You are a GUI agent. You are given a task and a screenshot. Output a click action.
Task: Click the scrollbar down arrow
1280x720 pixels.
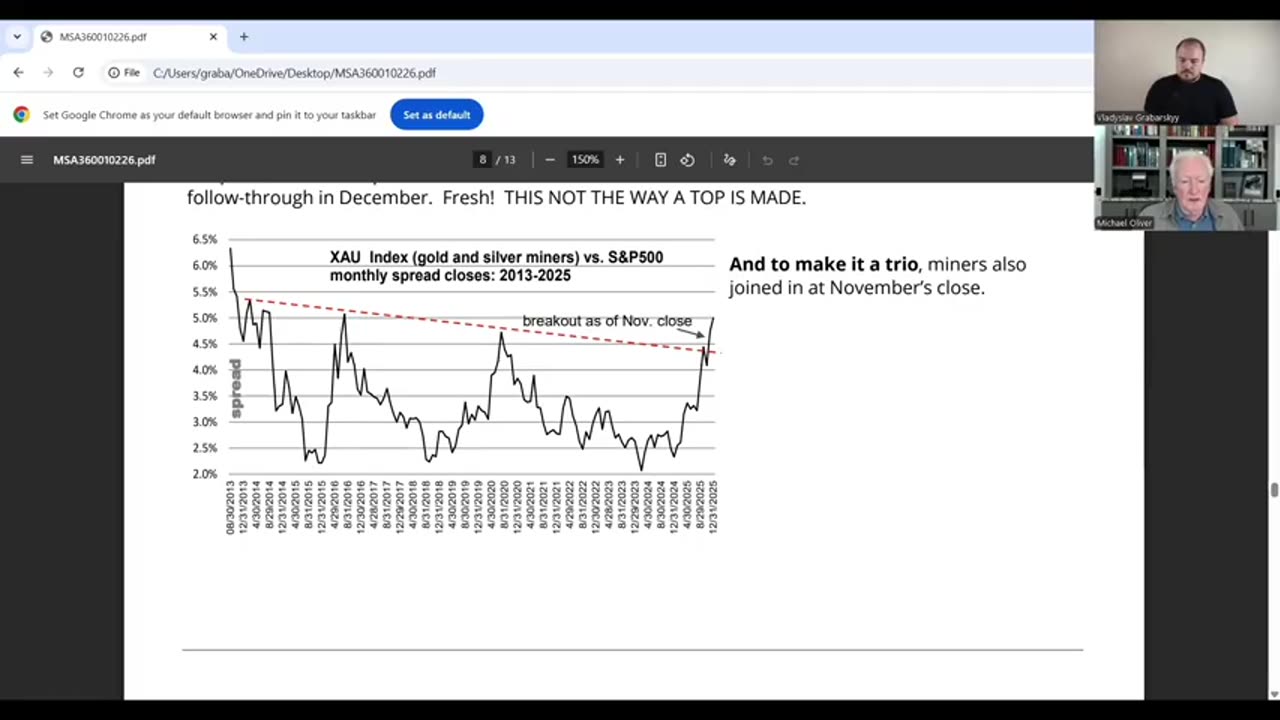[x=1273, y=694]
